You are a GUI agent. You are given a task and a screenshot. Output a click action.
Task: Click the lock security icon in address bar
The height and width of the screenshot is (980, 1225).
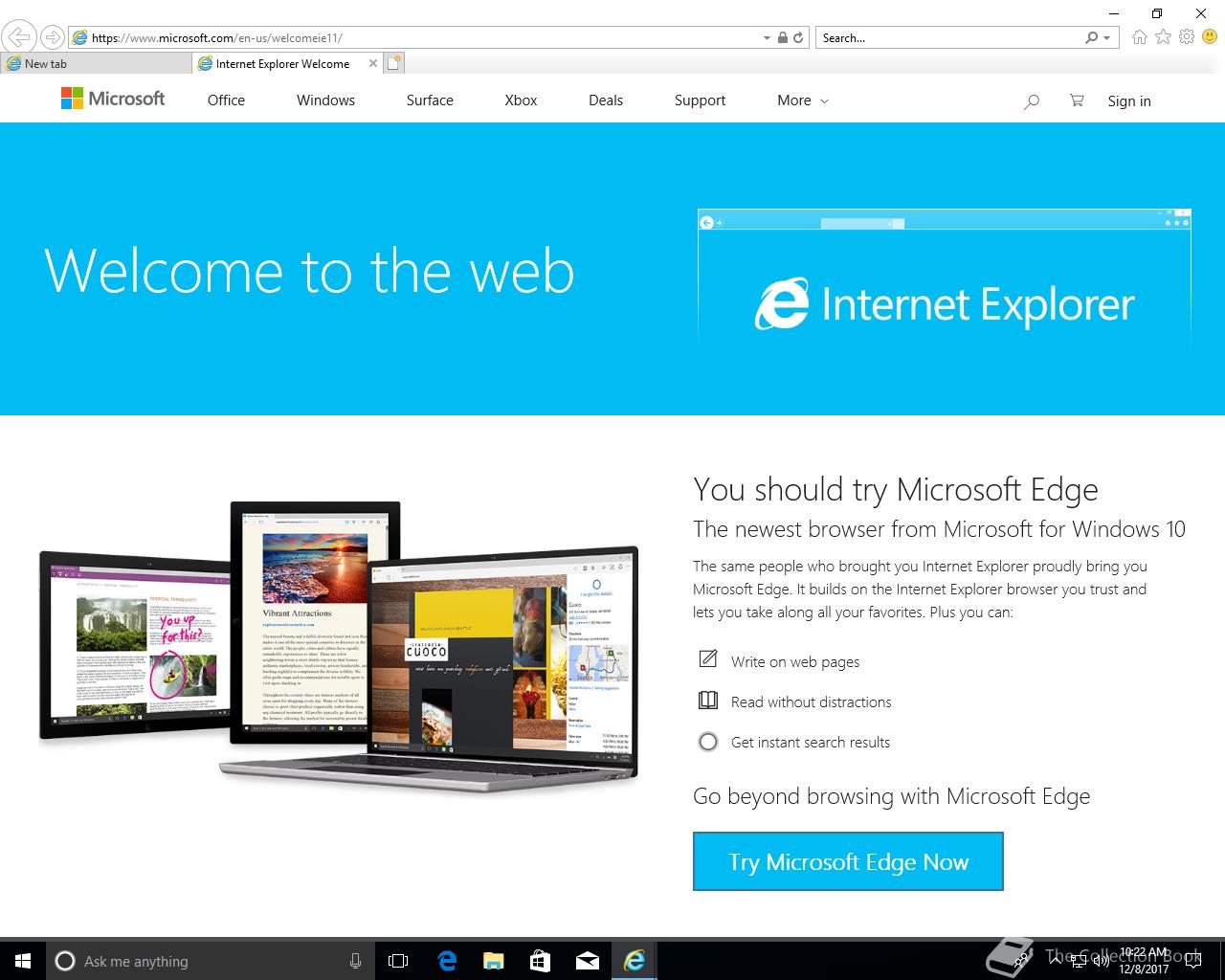pos(783,38)
